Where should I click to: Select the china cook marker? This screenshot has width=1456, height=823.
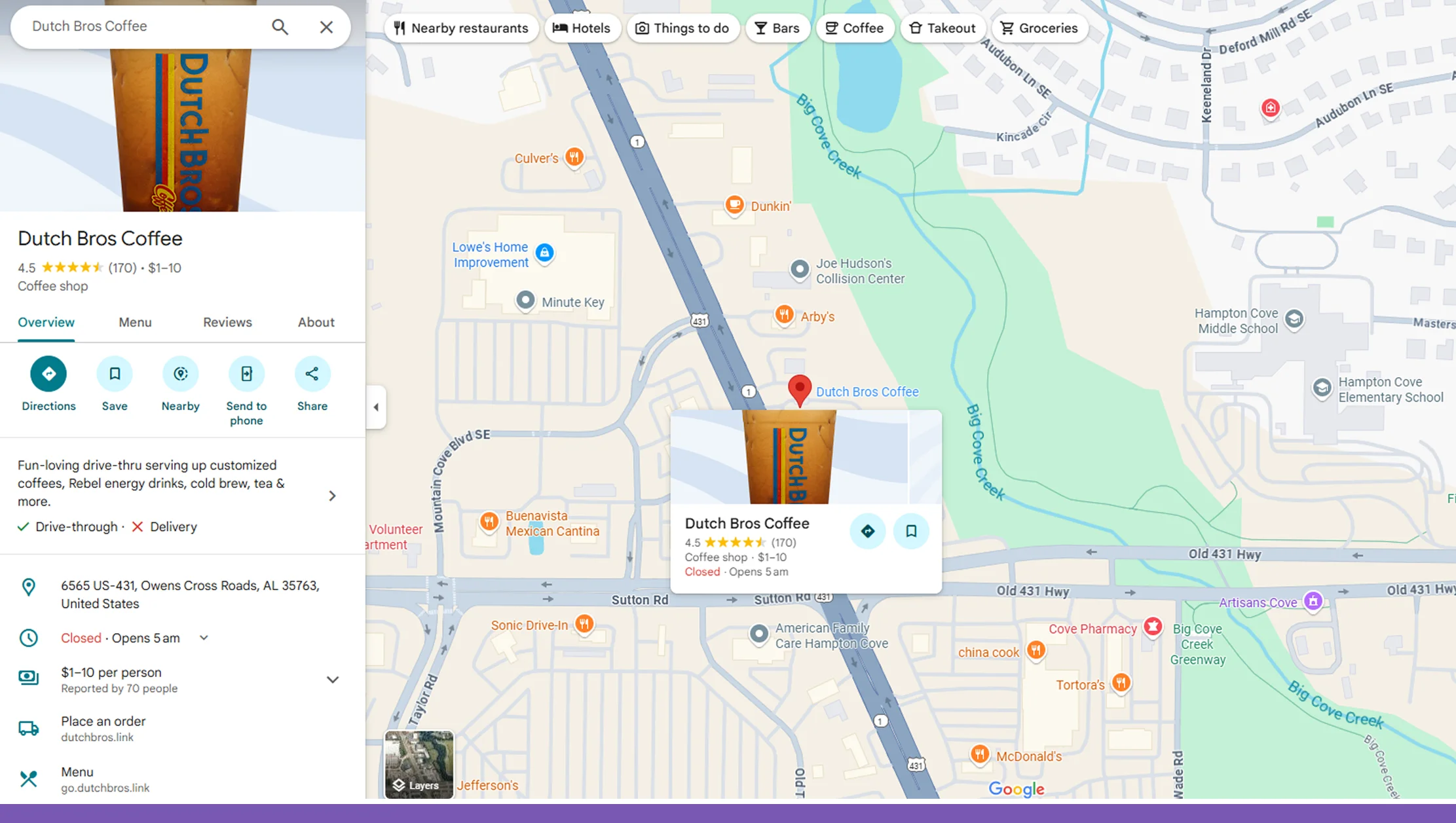pyautogui.click(x=1036, y=651)
